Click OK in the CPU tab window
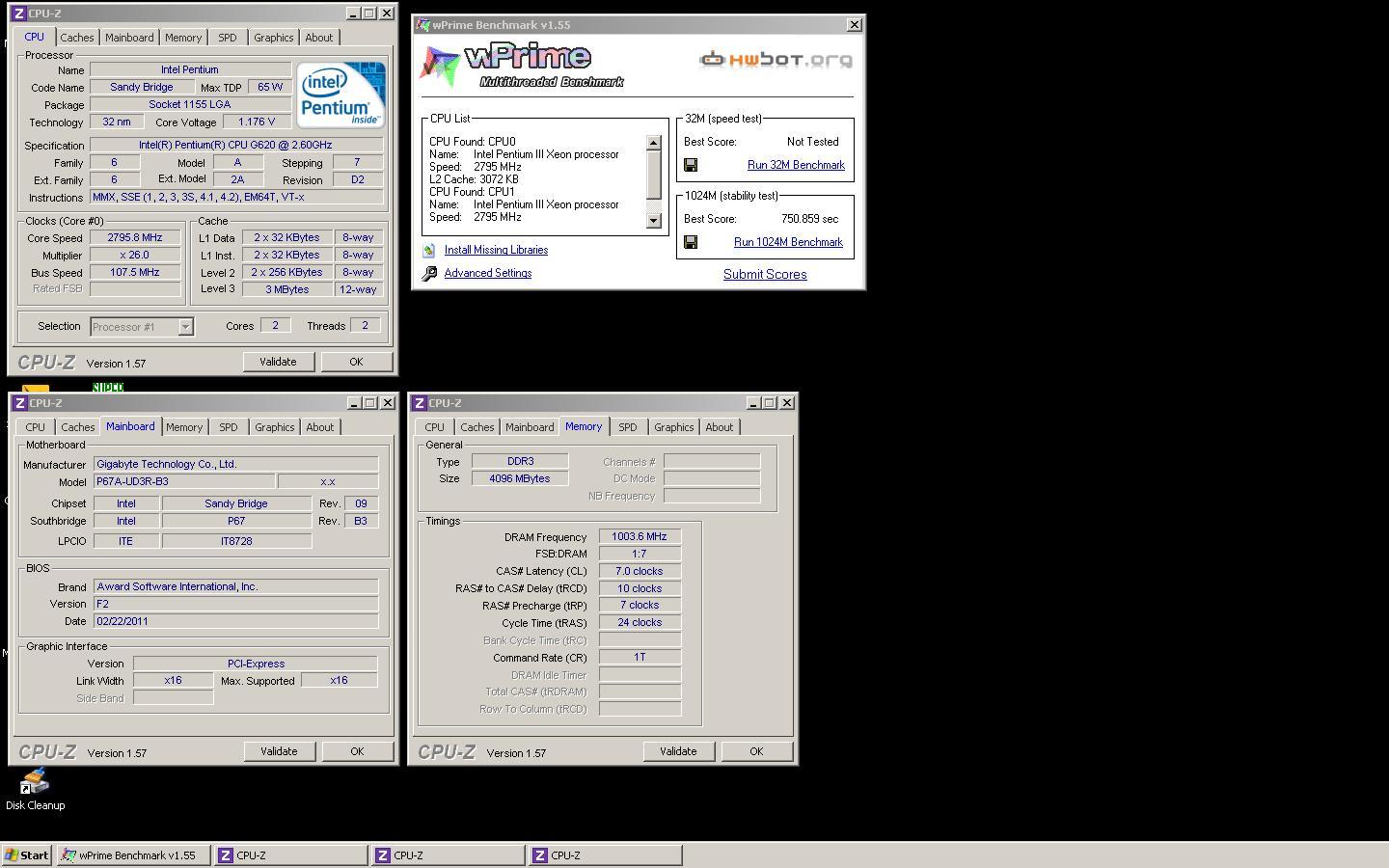The width and height of the screenshot is (1389, 868). click(356, 362)
